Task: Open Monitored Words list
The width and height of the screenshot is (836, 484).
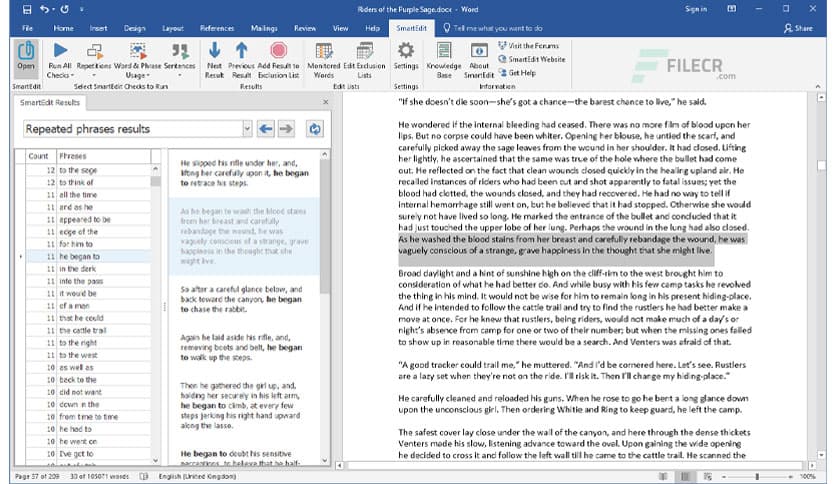Action: coord(324,60)
